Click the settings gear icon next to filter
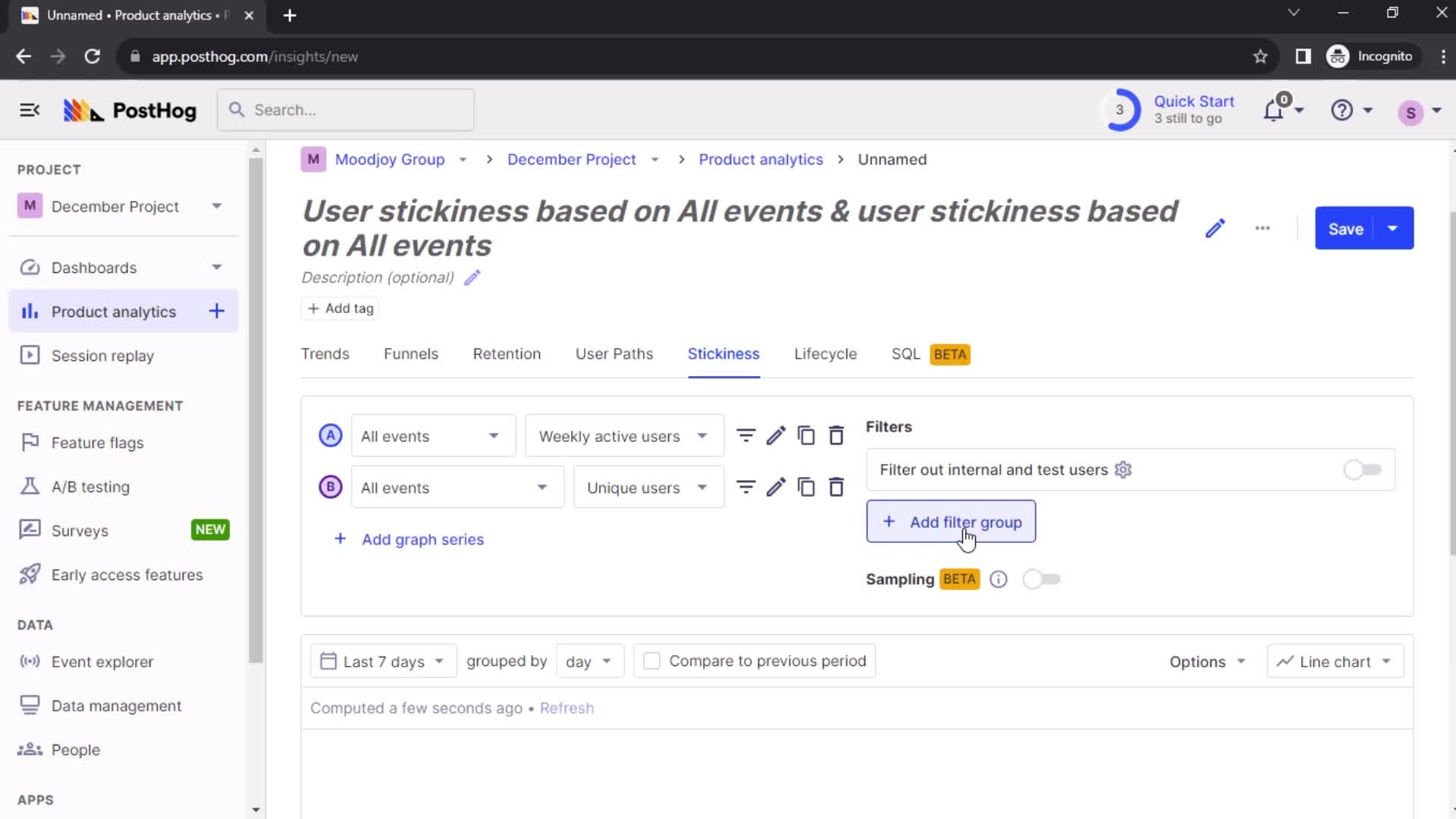The height and width of the screenshot is (819, 1456). [x=1123, y=469]
